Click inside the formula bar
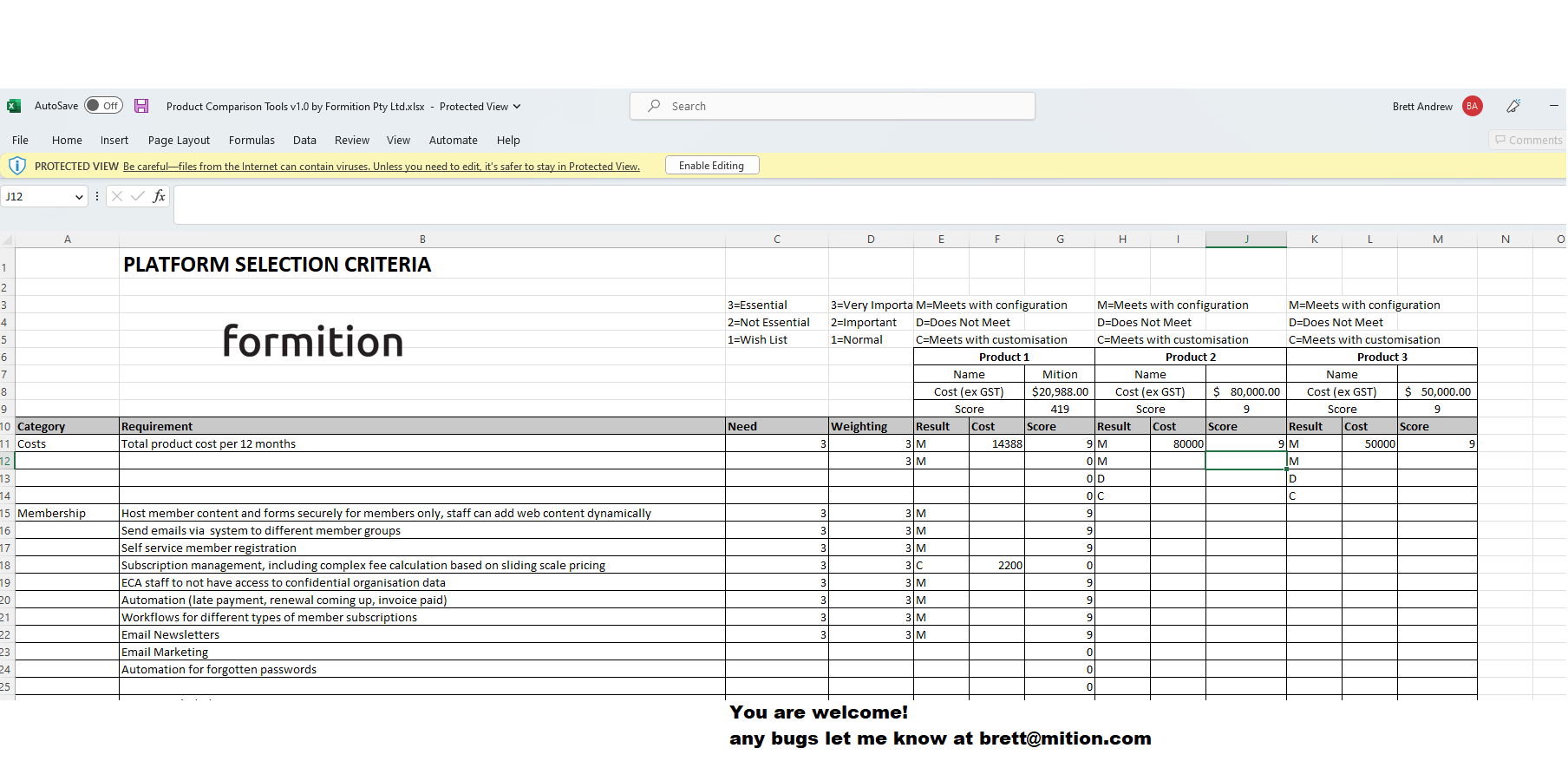1568x781 pixels. 870,205
